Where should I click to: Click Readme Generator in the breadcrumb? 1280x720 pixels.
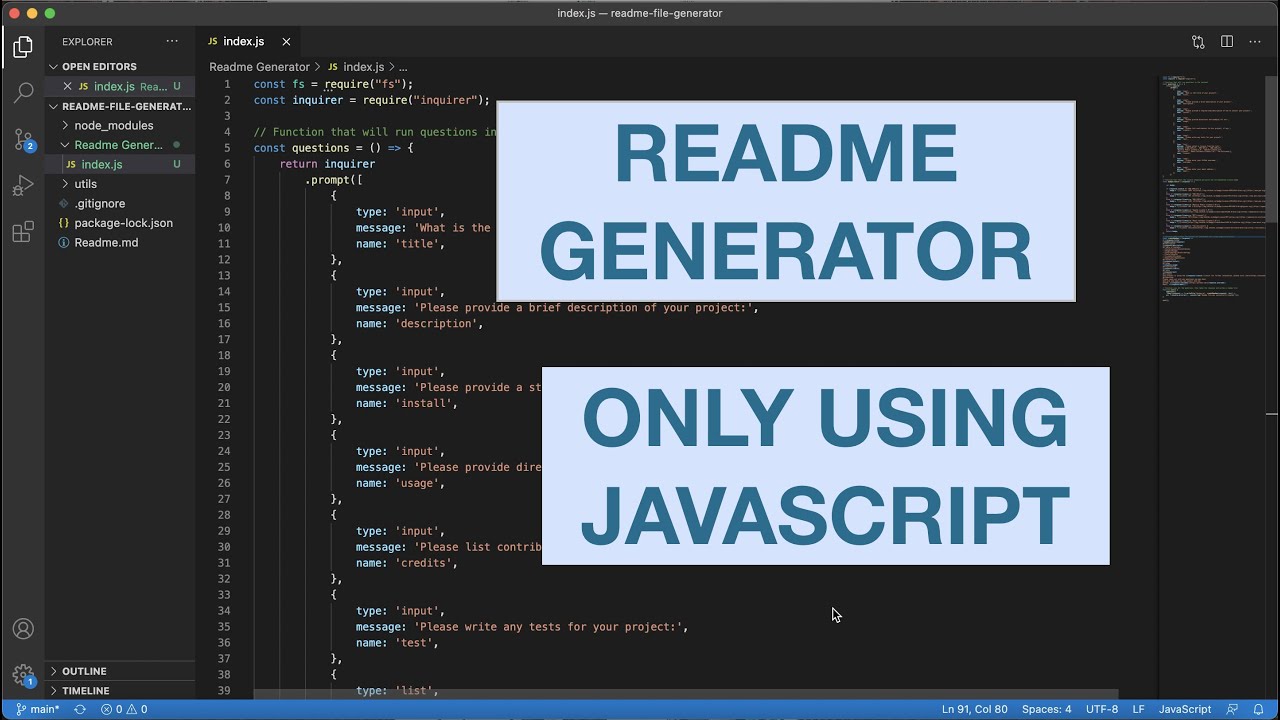(259, 67)
